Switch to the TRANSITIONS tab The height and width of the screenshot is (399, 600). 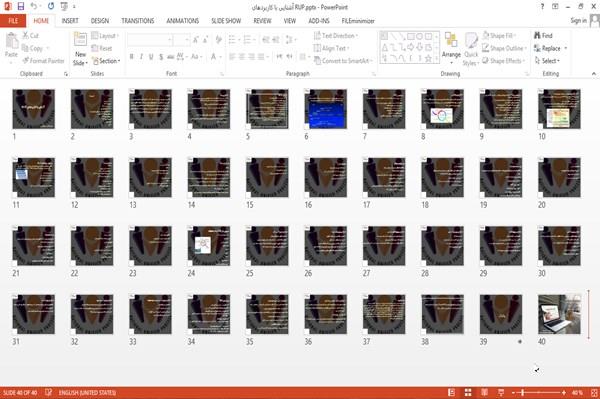click(138, 21)
